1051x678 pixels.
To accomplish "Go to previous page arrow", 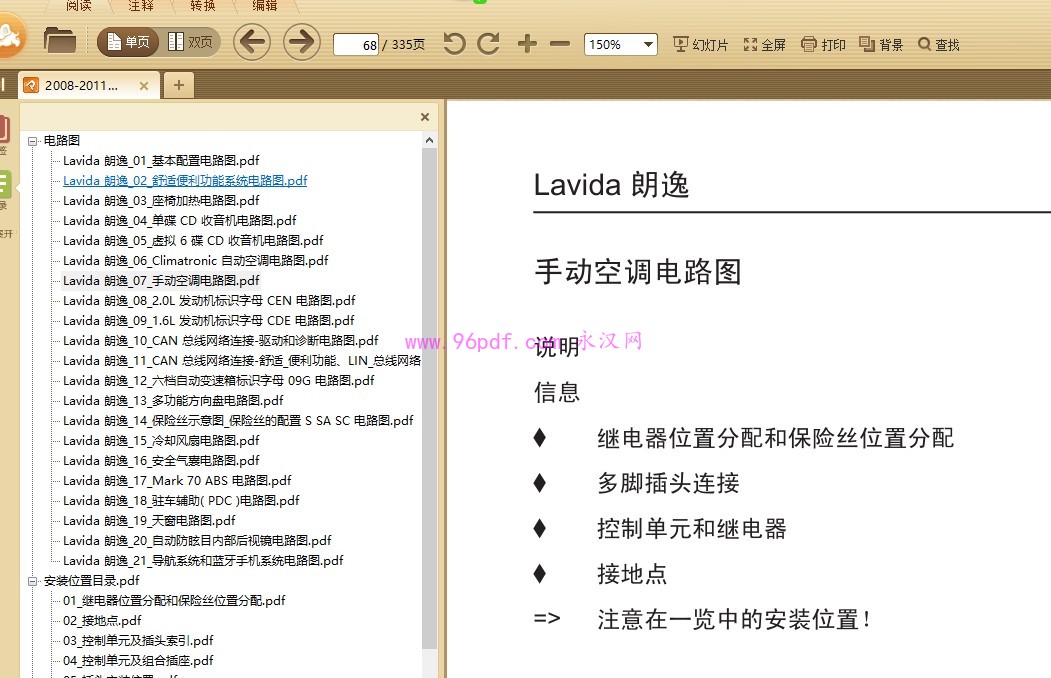I will (x=252, y=42).
